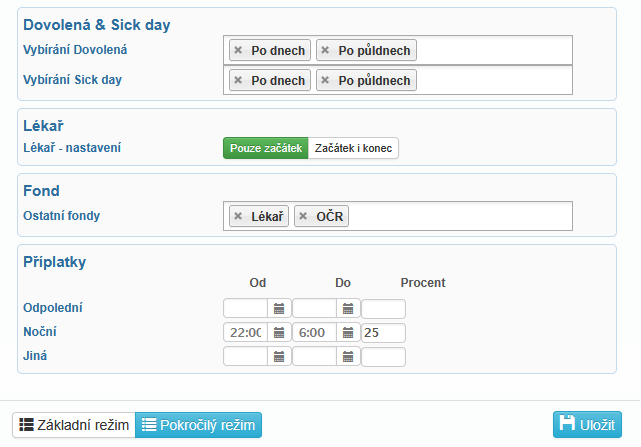Remove 'Po dnech' tag from Vybírání Sick day

238,80
